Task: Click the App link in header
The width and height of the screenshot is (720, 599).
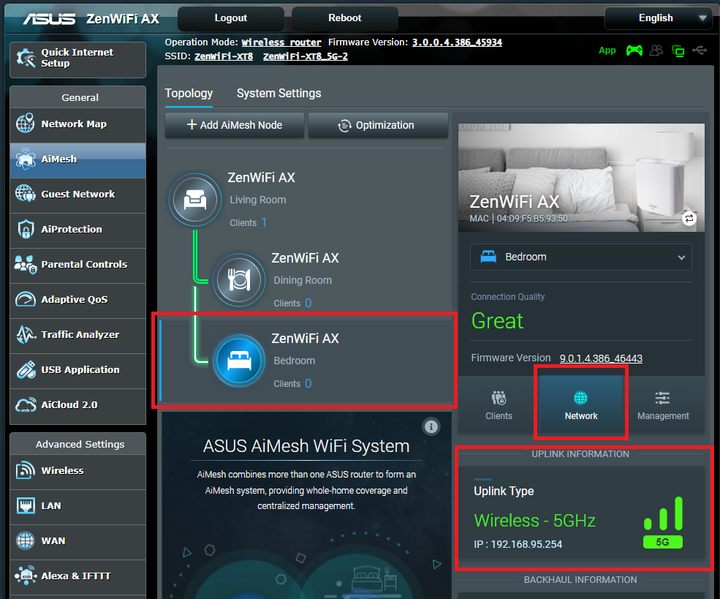Action: (607, 51)
